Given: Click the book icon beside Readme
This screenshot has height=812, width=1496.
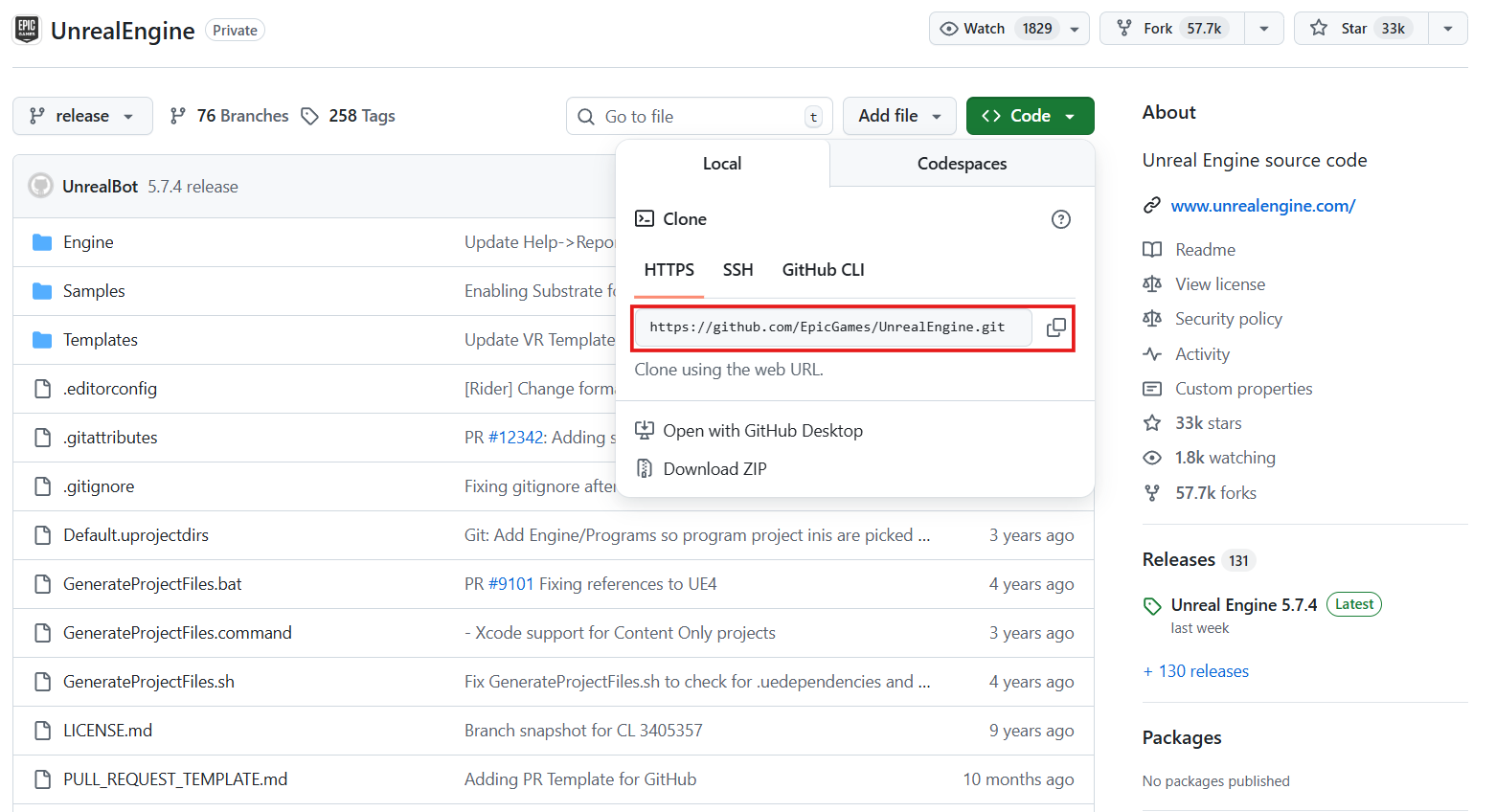Looking at the screenshot, I should [1152, 250].
